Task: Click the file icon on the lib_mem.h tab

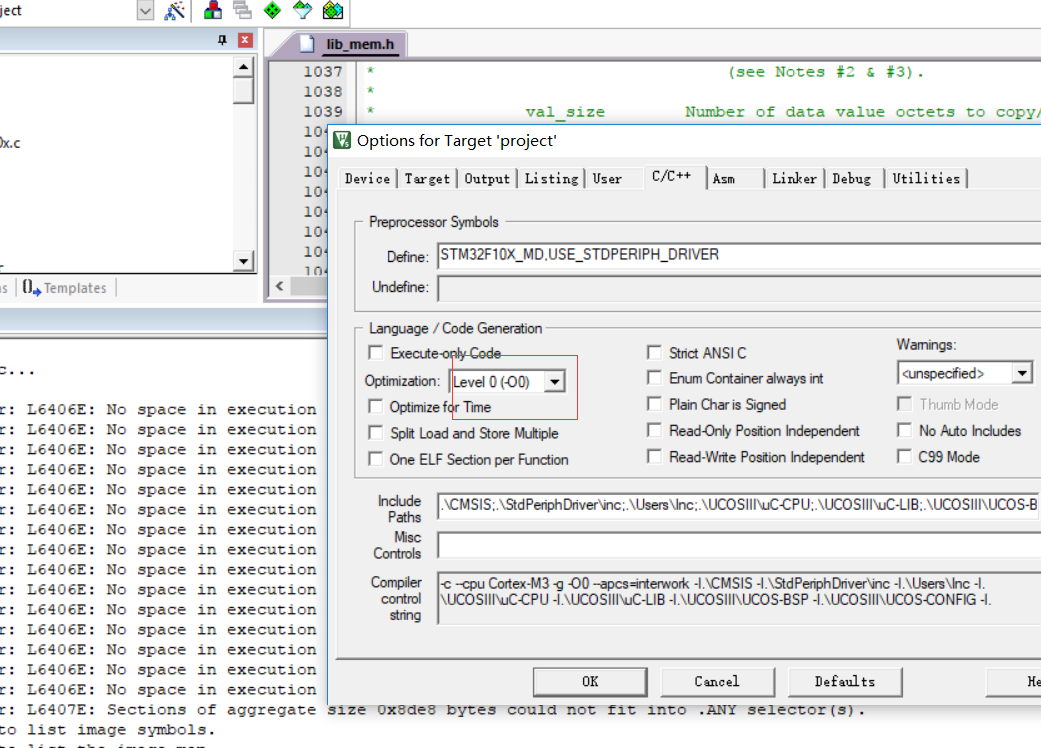Action: (306, 44)
